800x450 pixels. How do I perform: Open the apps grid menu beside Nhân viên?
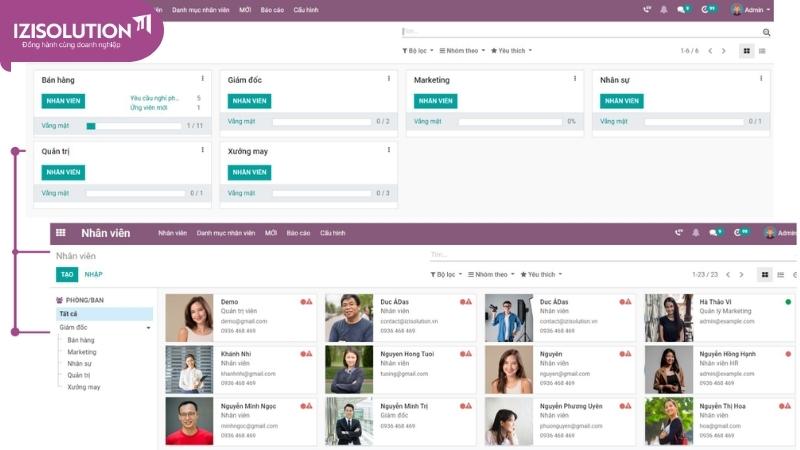point(61,233)
